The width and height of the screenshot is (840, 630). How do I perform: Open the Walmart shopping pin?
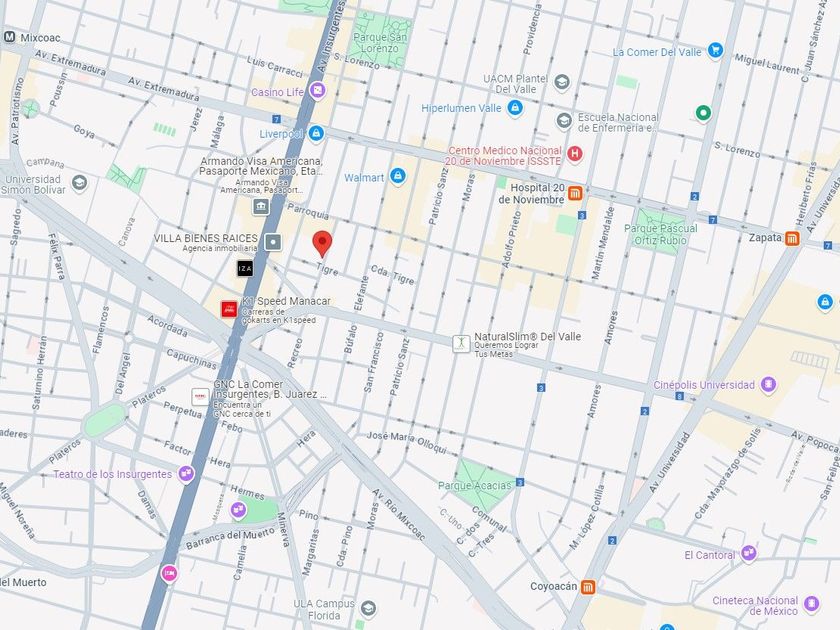tap(398, 176)
